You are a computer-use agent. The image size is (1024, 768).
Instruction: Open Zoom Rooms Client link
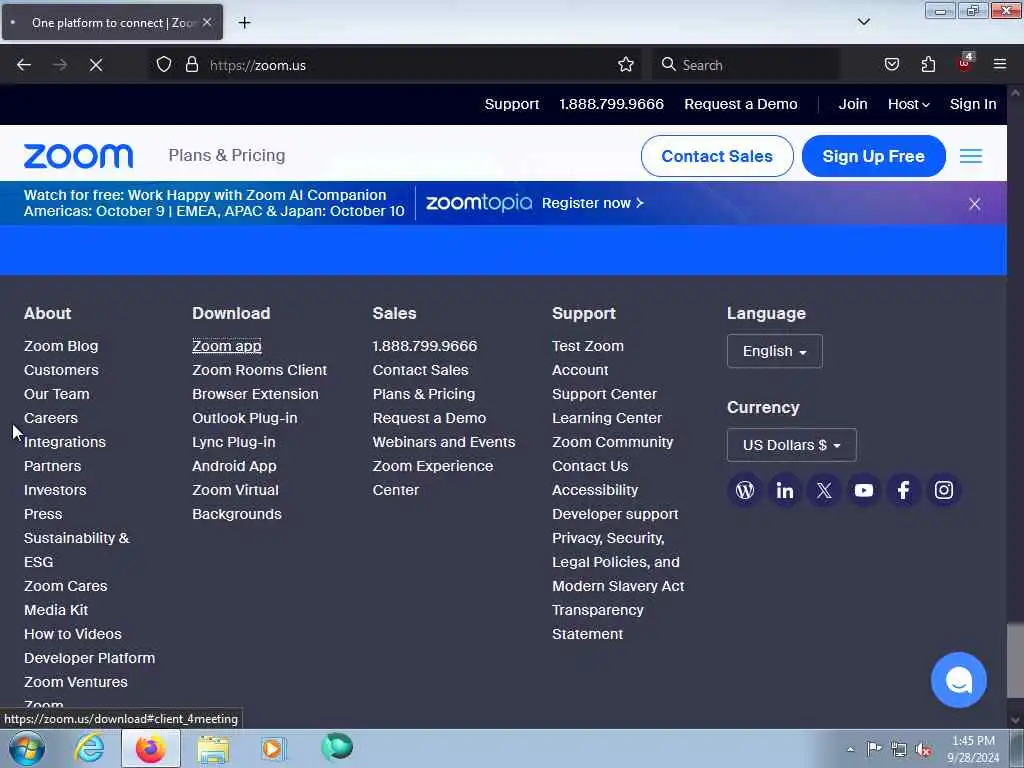tap(259, 370)
